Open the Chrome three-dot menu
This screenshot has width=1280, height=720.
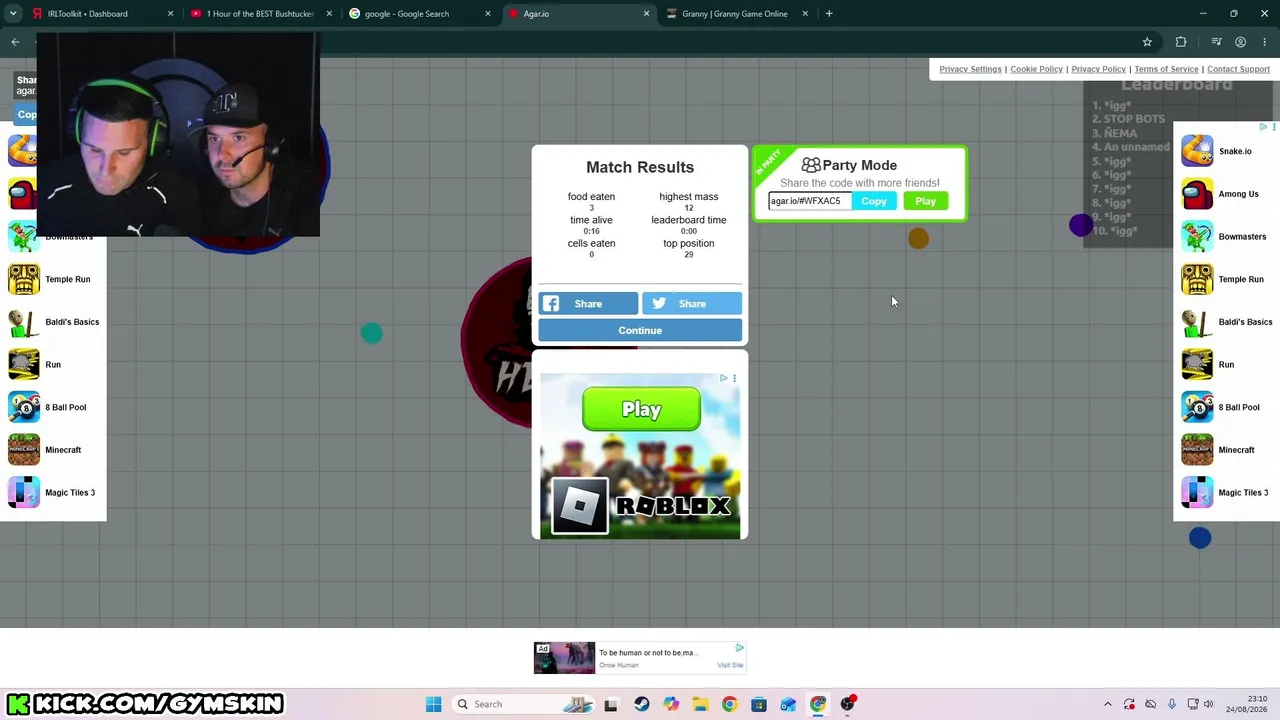pos(1264,42)
